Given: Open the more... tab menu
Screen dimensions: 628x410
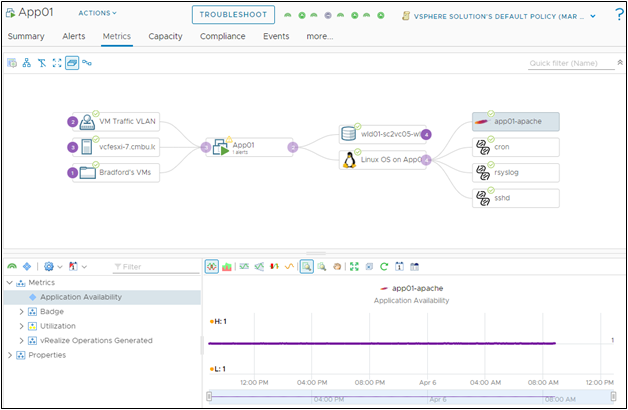Looking at the screenshot, I should coord(320,36).
